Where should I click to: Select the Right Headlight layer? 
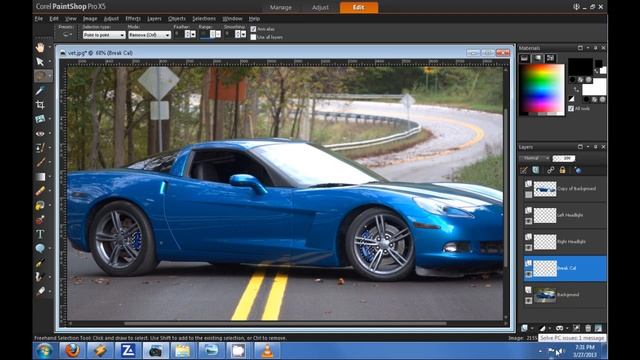(565, 242)
